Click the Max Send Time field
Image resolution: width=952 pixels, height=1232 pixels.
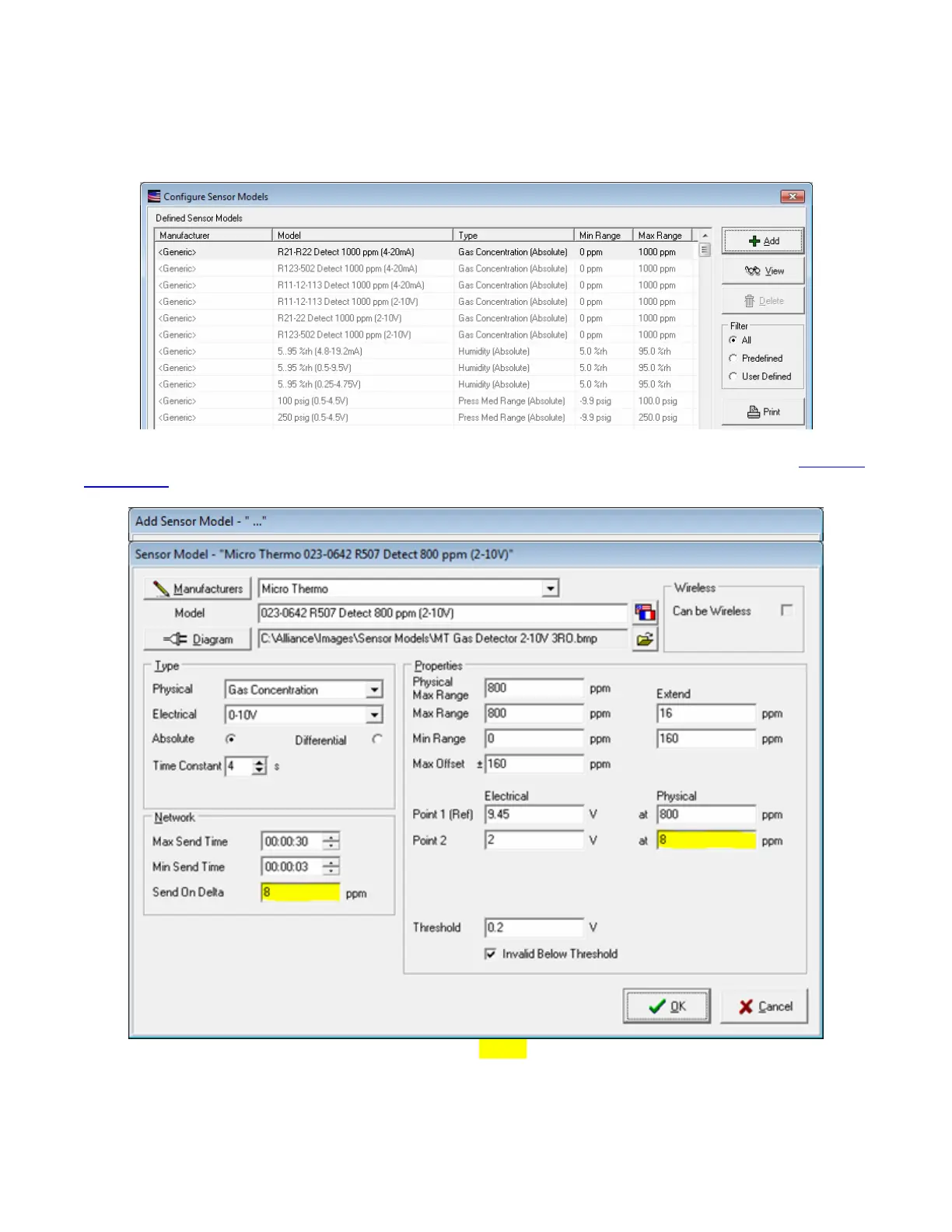point(291,842)
